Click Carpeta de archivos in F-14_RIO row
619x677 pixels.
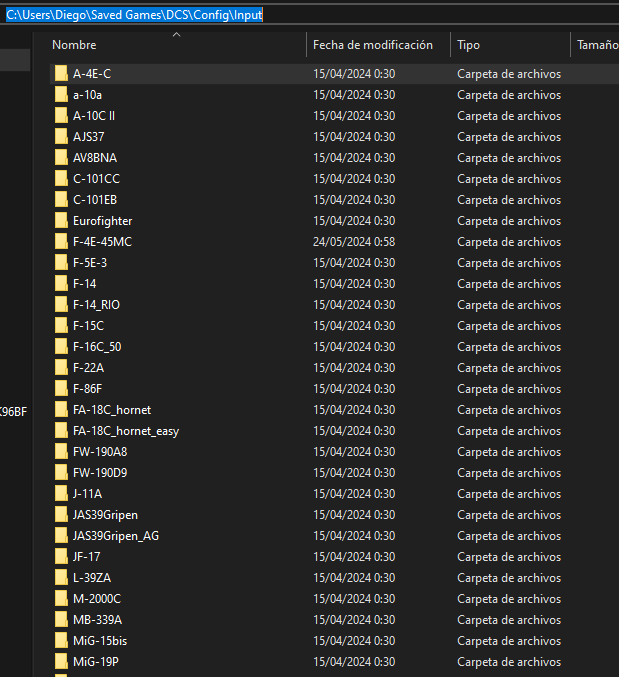pos(509,305)
